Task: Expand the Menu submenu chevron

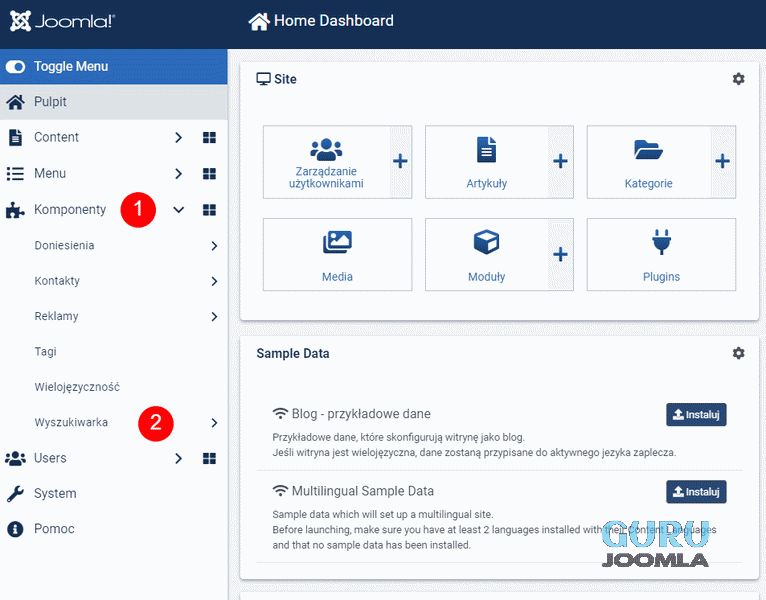Action: click(178, 174)
